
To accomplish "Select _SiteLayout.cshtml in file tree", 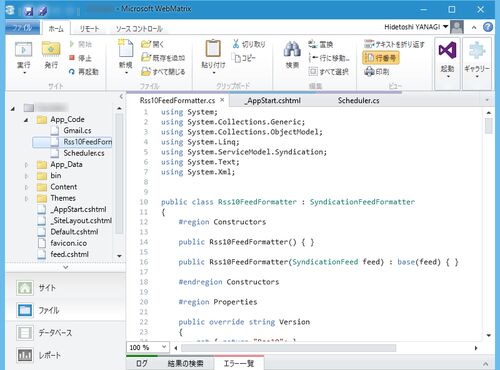I will (x=81, y=220).
